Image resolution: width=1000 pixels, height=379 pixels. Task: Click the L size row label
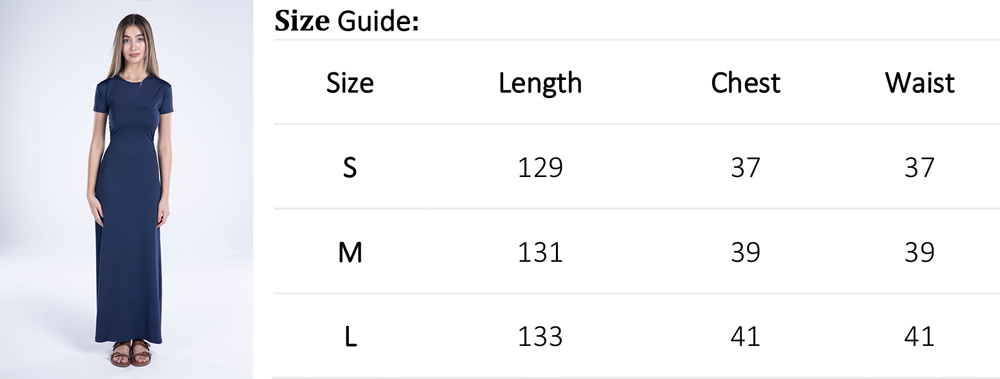pyautogui.click(x=349, y=337)
